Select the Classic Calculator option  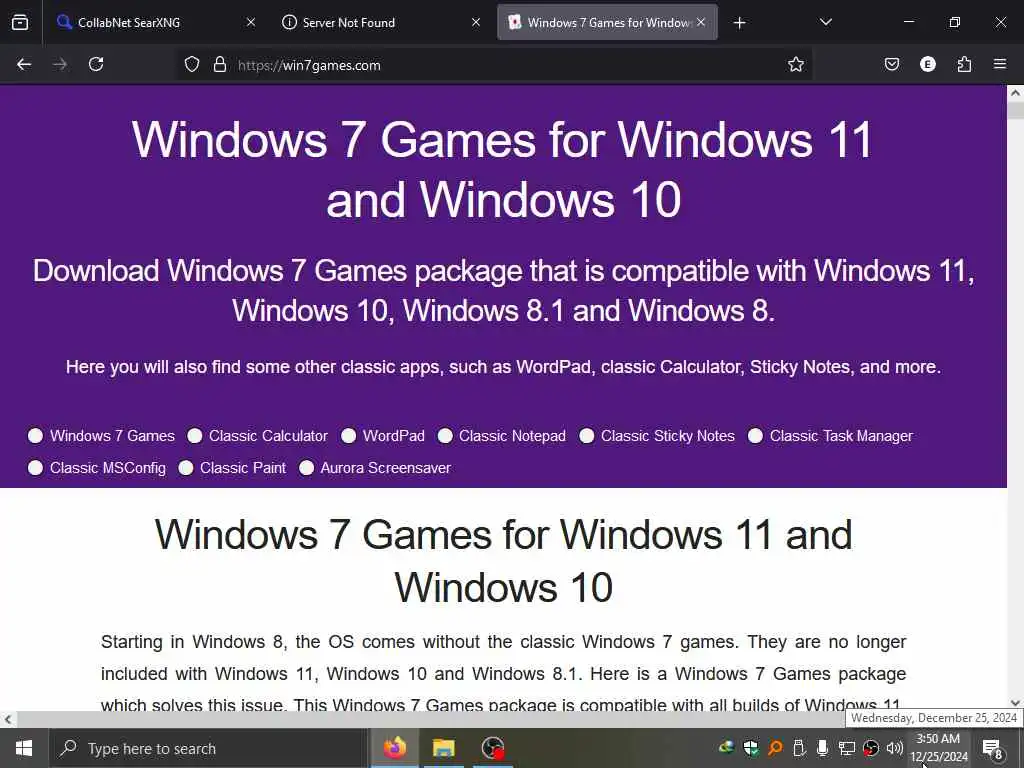click(195, 436)
